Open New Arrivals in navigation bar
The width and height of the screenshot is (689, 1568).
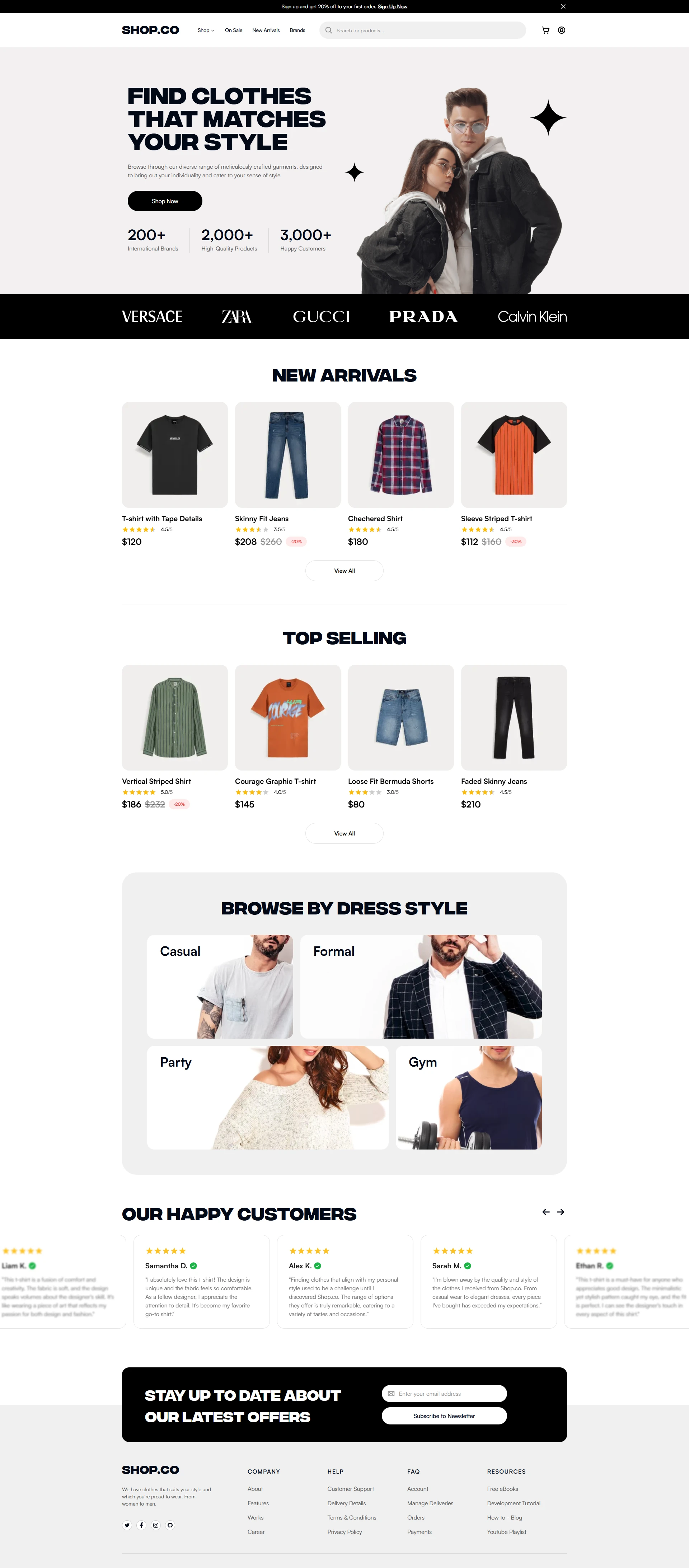(x=266, y=31)
